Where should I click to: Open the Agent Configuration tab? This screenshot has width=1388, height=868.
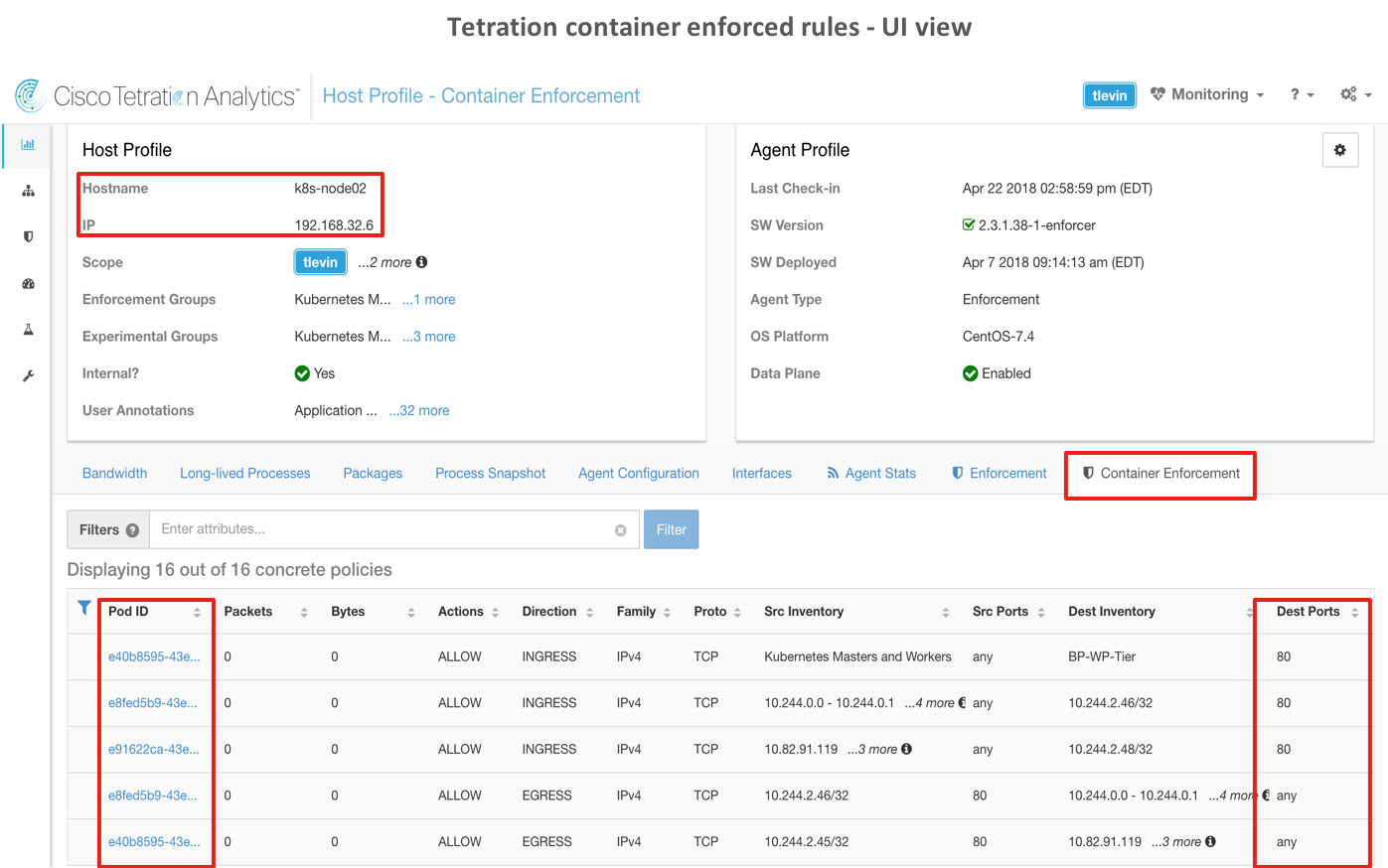point(638,474)
